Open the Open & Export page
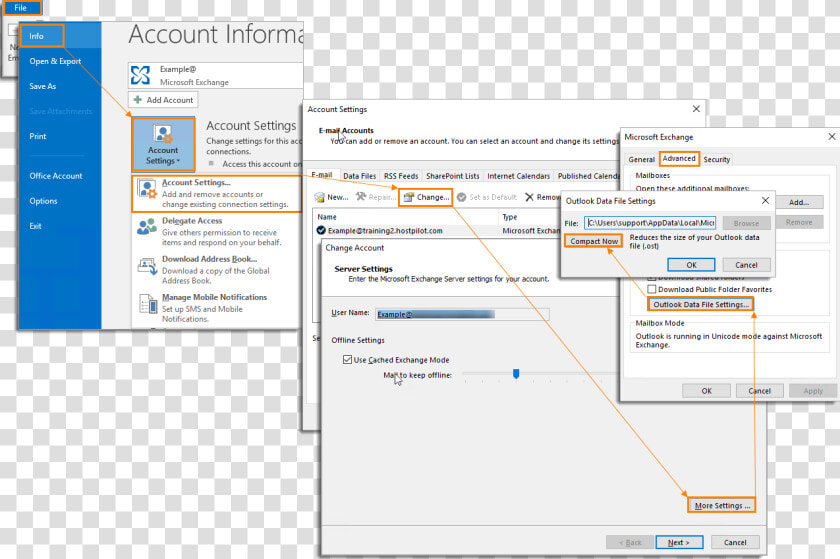 coord(55,61)
